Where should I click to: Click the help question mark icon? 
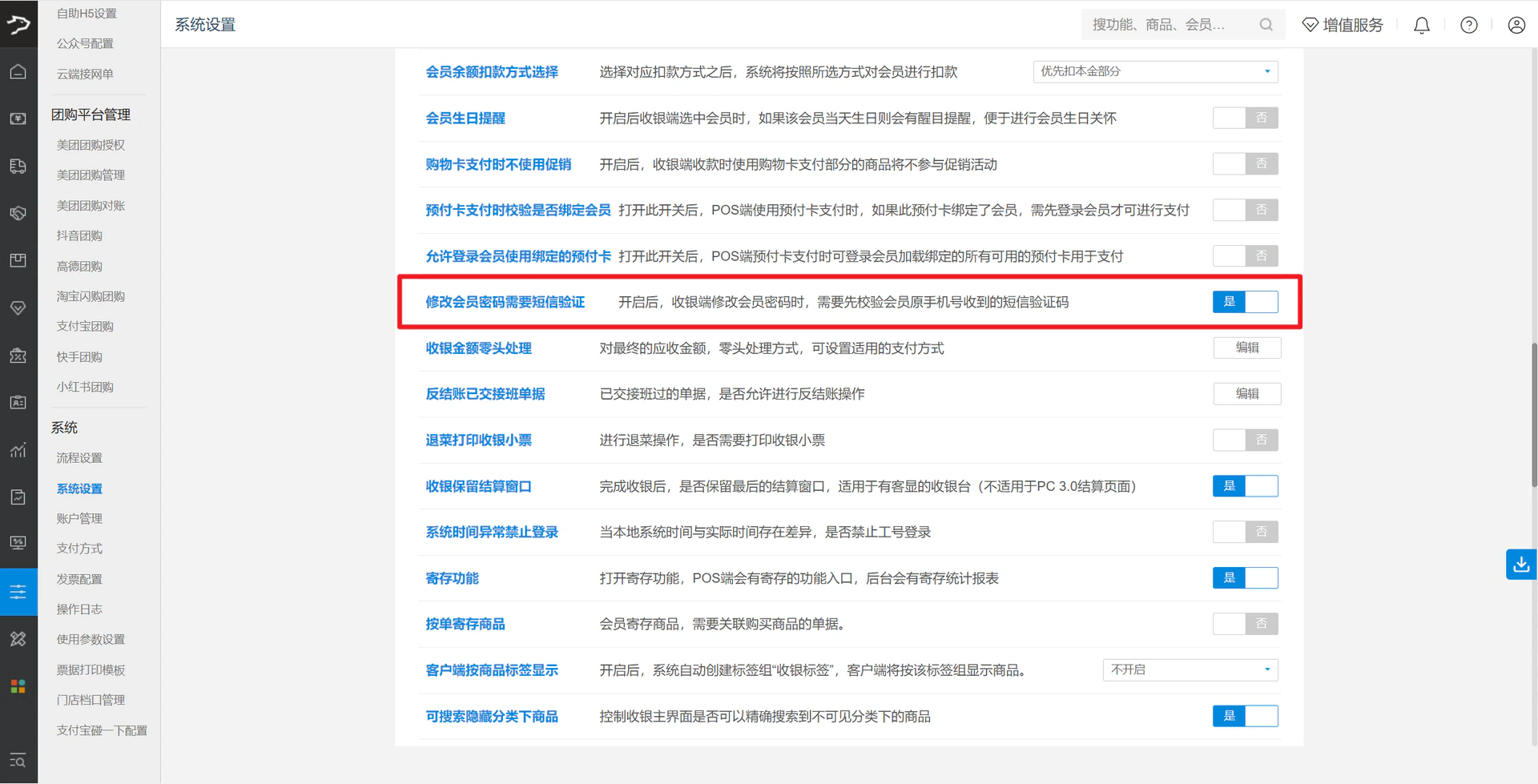click(1469, 25)
